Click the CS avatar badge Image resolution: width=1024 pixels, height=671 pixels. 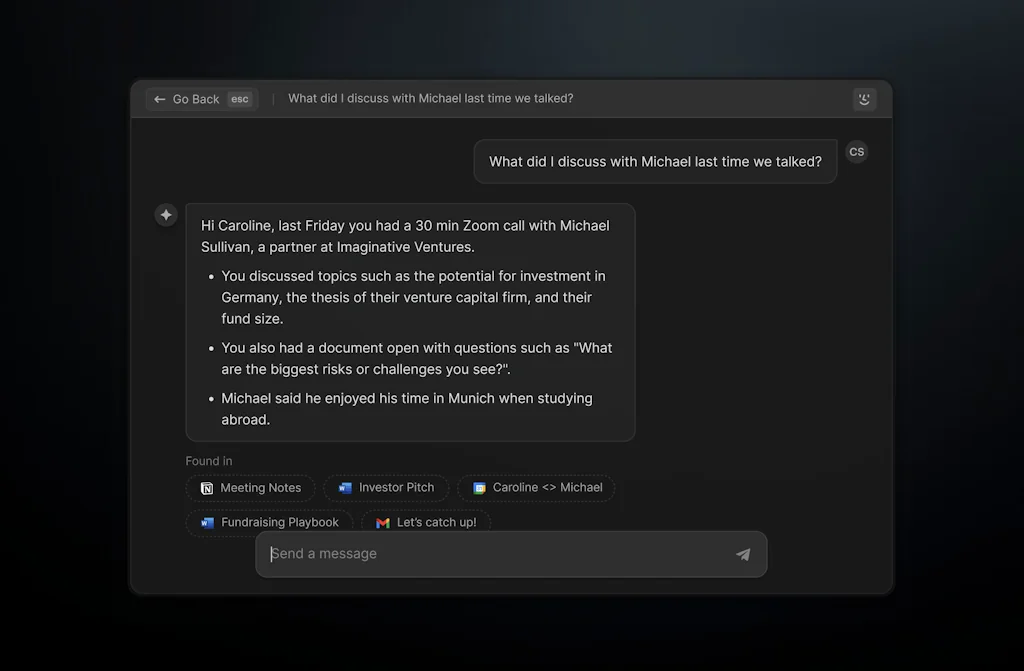856,151
